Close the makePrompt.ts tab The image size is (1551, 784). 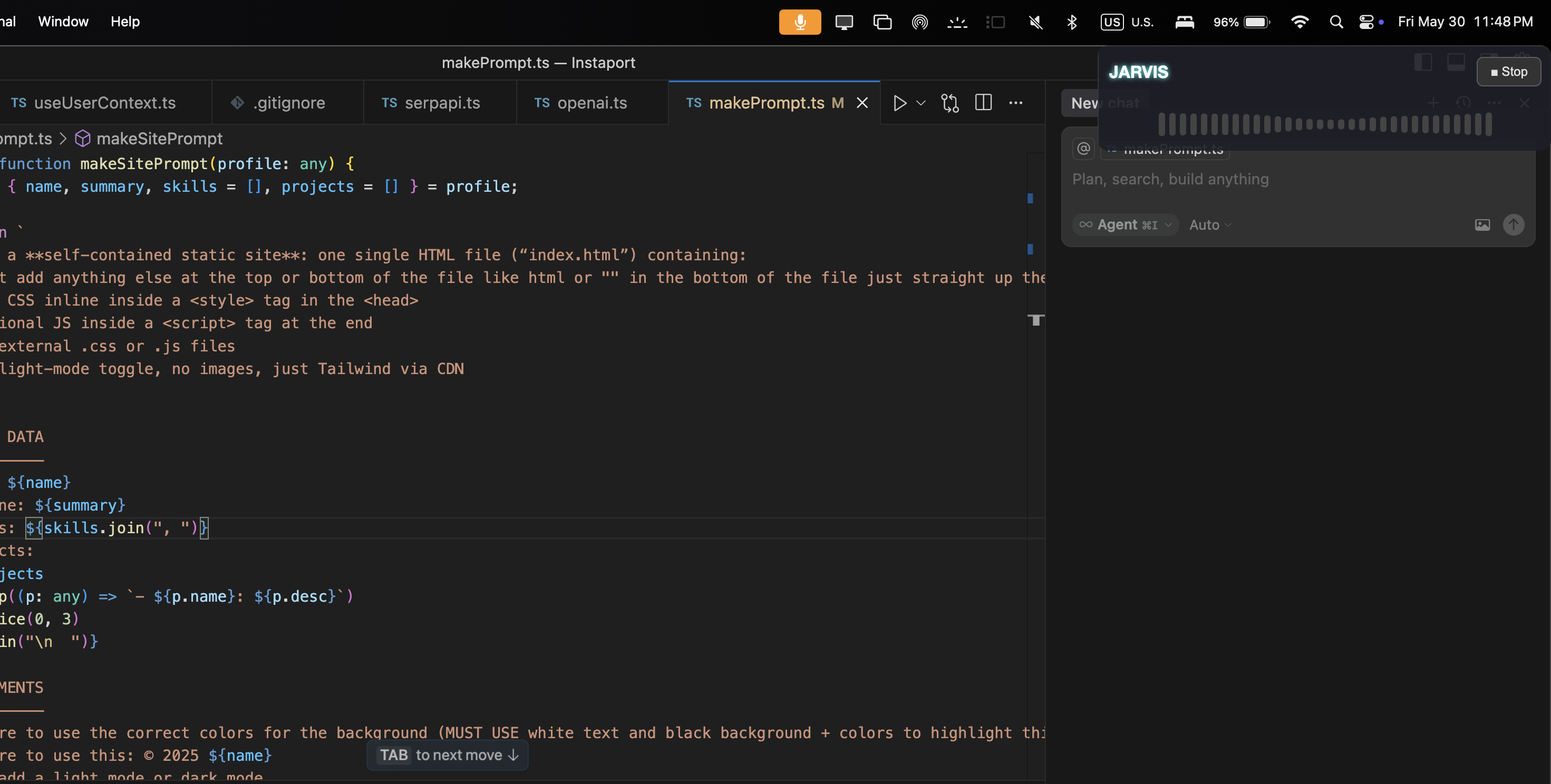coord(862,103)
